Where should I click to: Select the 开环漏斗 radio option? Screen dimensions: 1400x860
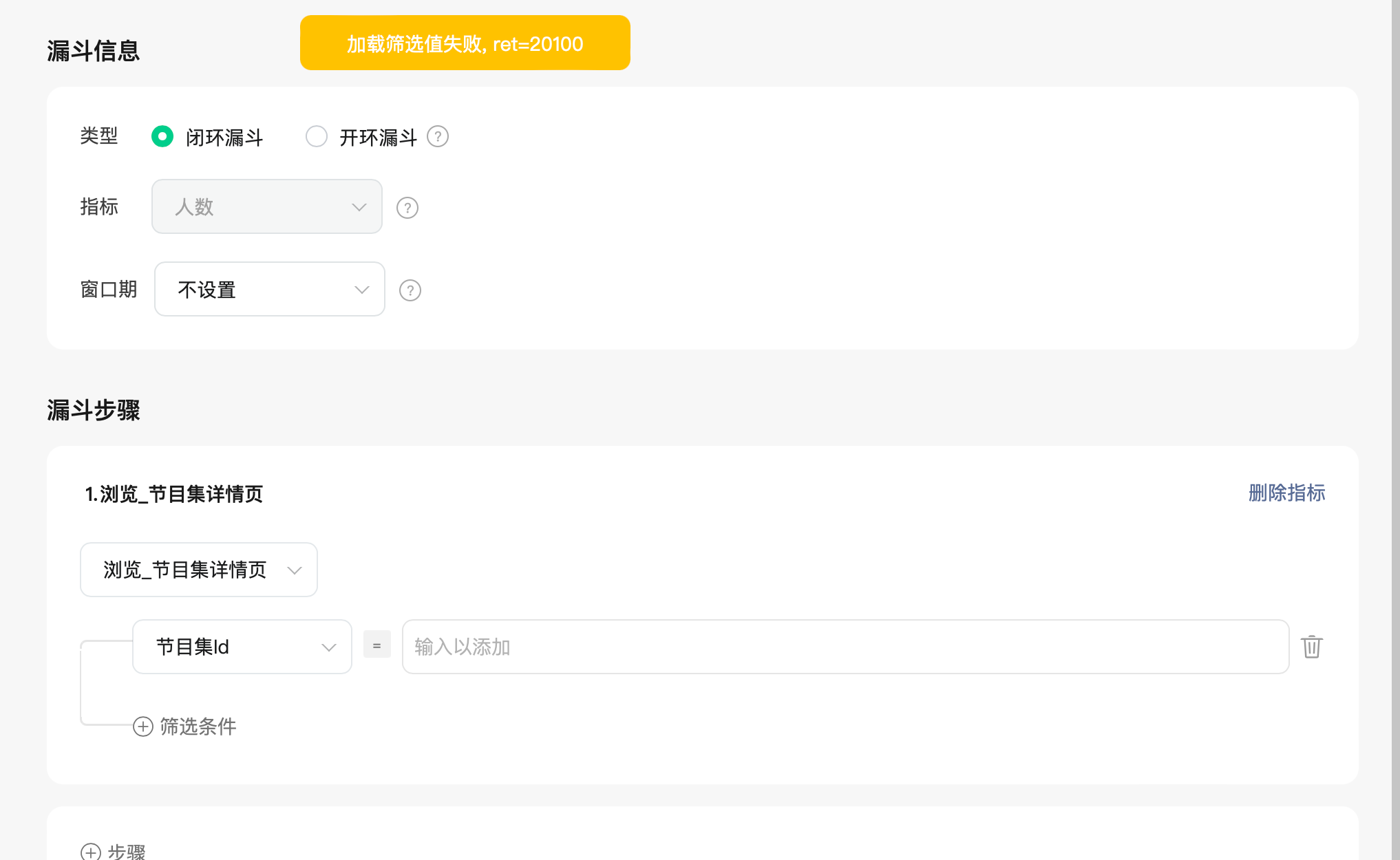(x=317, y=137)
